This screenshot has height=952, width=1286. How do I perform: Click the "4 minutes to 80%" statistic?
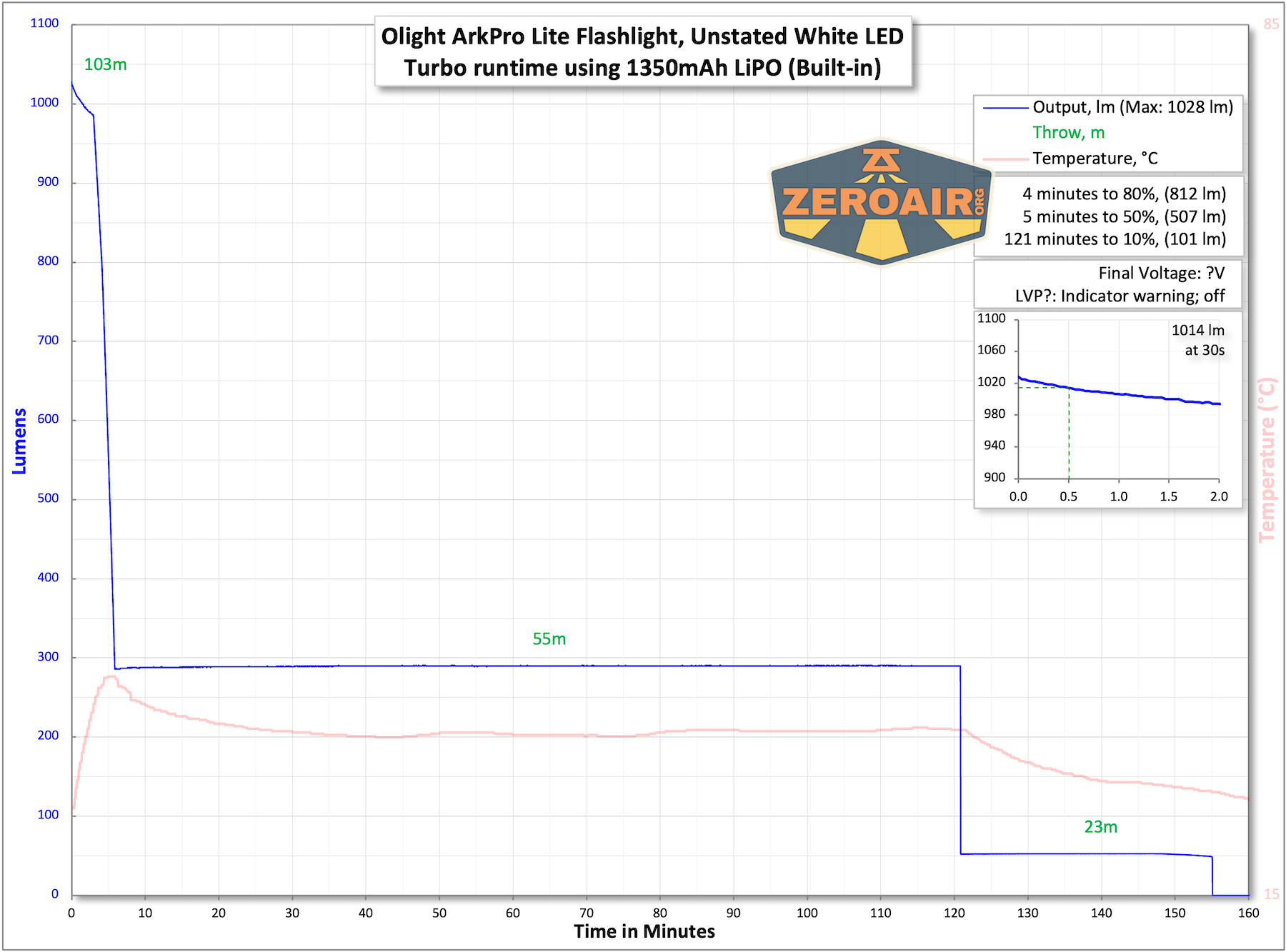click(1124, 194)
